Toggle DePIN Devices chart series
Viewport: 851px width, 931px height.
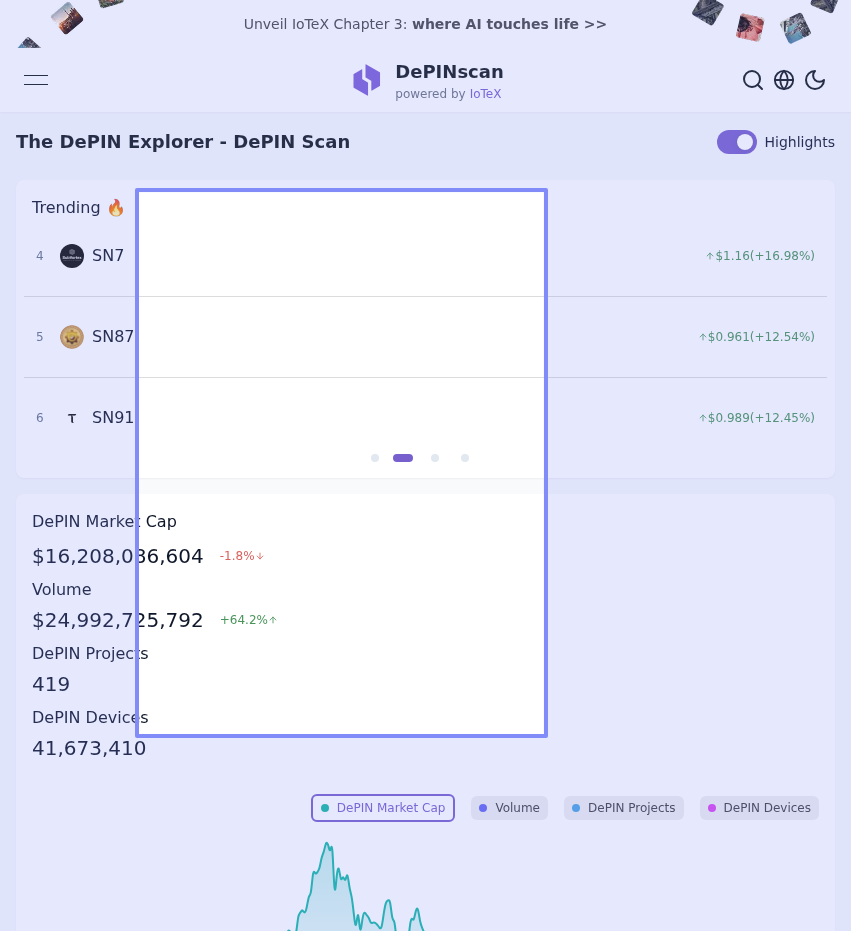[759, 808]
